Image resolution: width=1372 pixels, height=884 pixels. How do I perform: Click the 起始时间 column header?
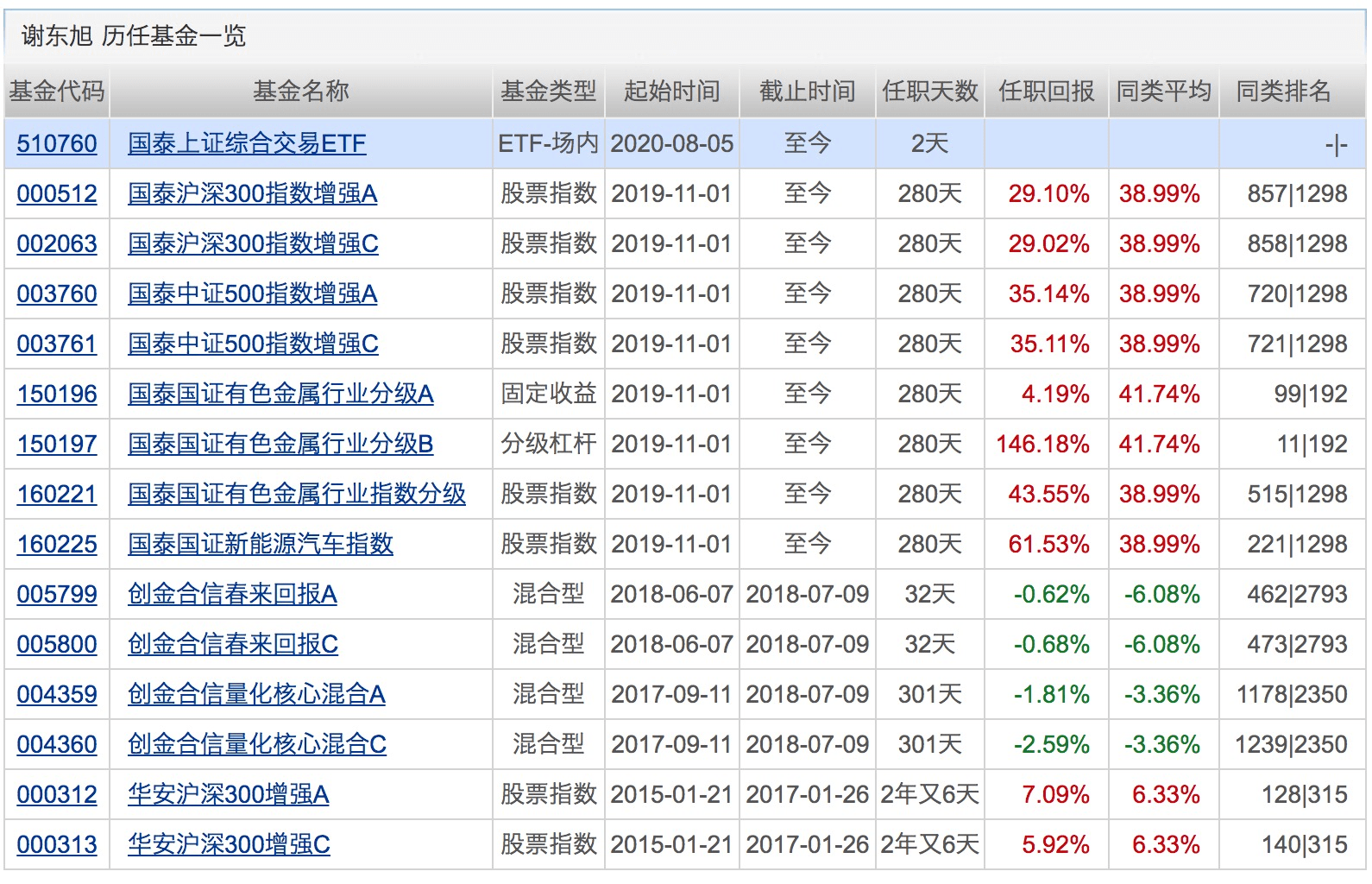point(672,92)
